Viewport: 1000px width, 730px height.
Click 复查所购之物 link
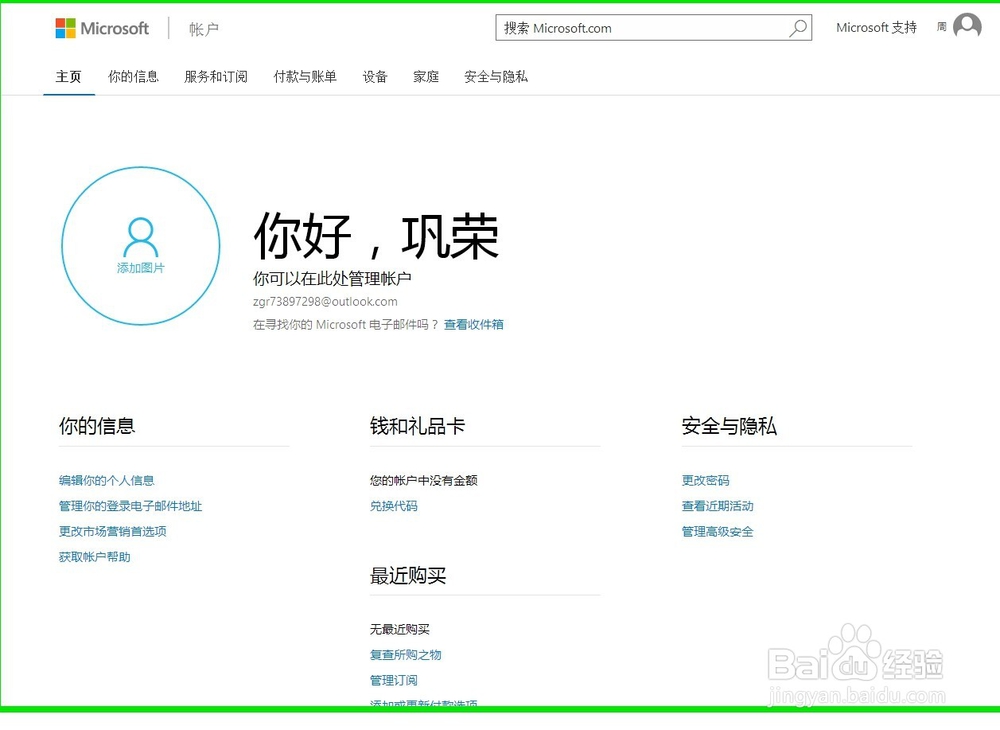click(x=406, y=655)
